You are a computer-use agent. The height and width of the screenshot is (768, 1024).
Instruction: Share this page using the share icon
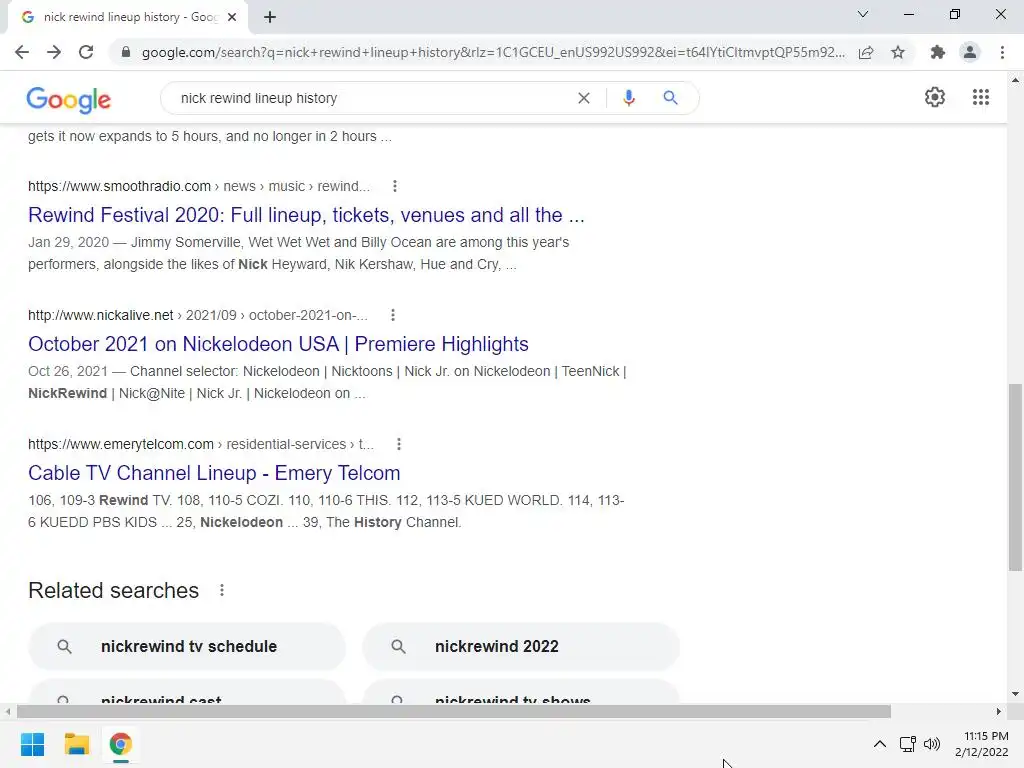pos(866,52)
